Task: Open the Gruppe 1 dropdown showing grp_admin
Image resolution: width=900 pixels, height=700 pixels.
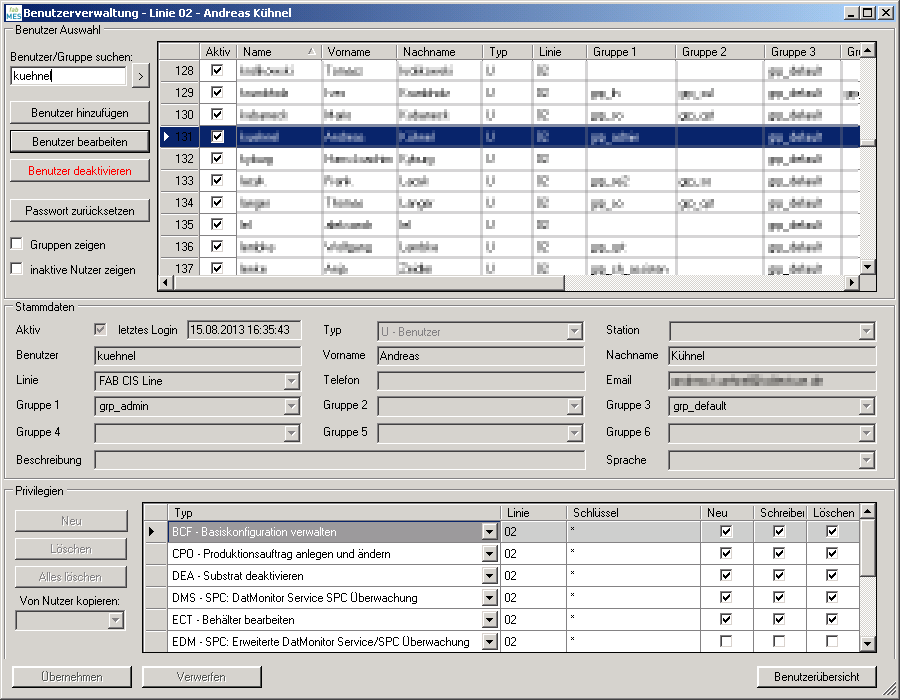Action: click(x=291, y=406)
